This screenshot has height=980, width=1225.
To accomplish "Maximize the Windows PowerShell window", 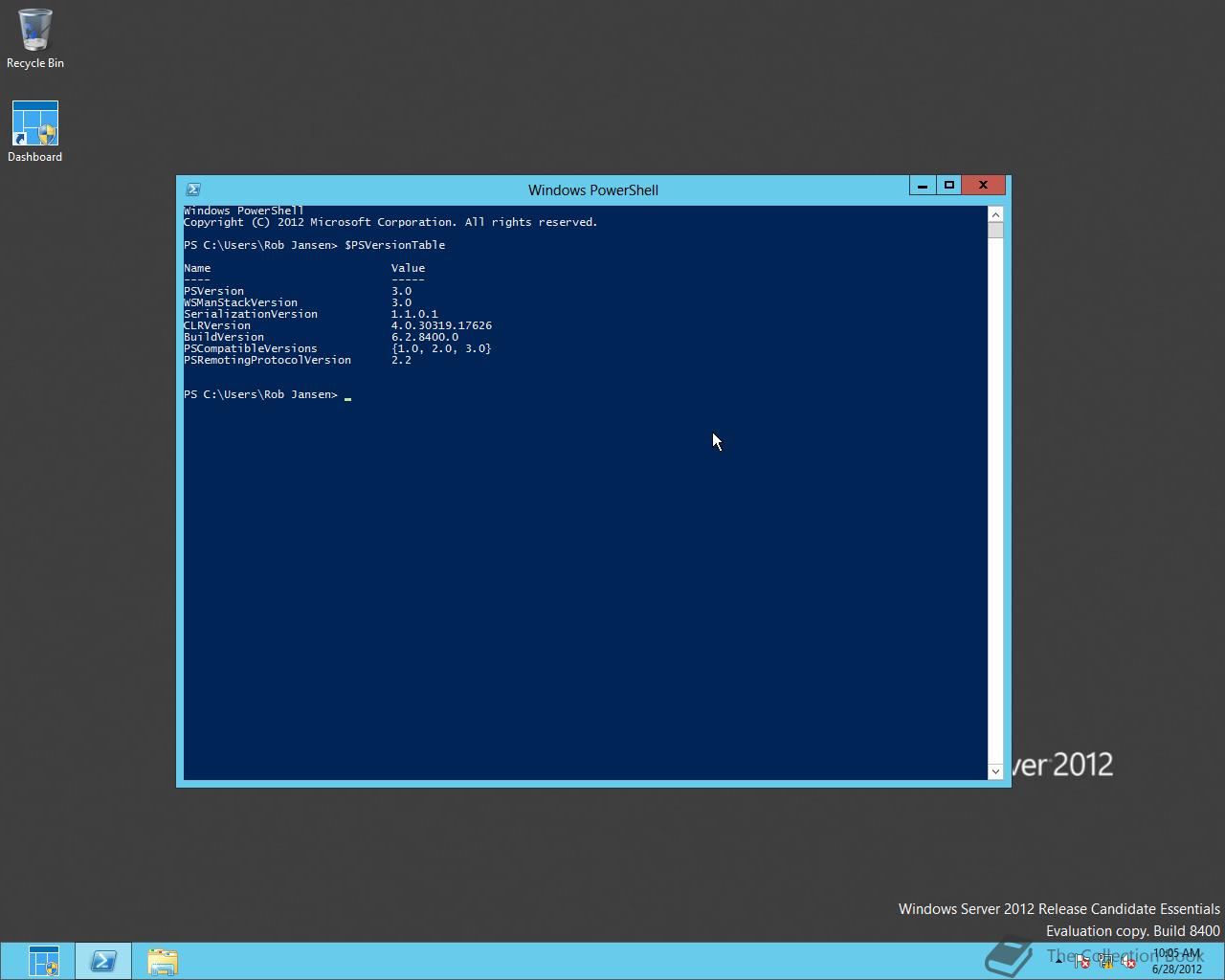I will click(949, 186).
